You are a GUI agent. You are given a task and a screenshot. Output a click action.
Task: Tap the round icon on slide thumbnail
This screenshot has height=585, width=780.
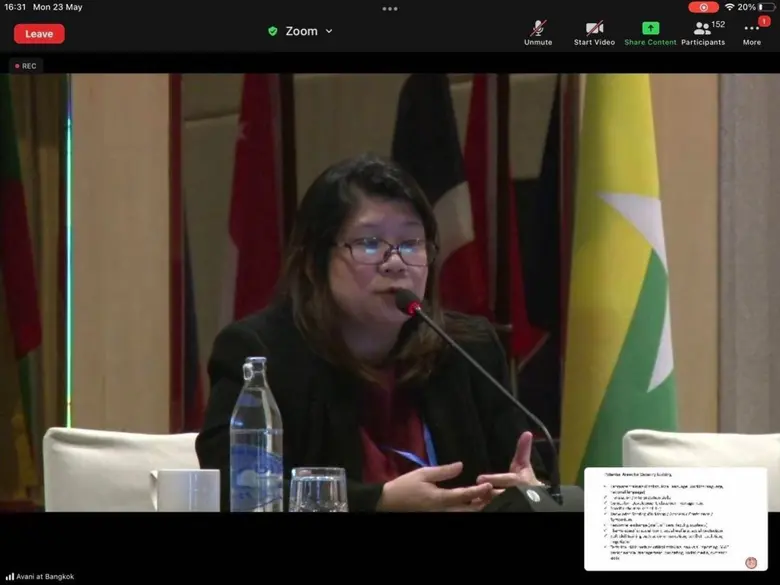(751, 563)
